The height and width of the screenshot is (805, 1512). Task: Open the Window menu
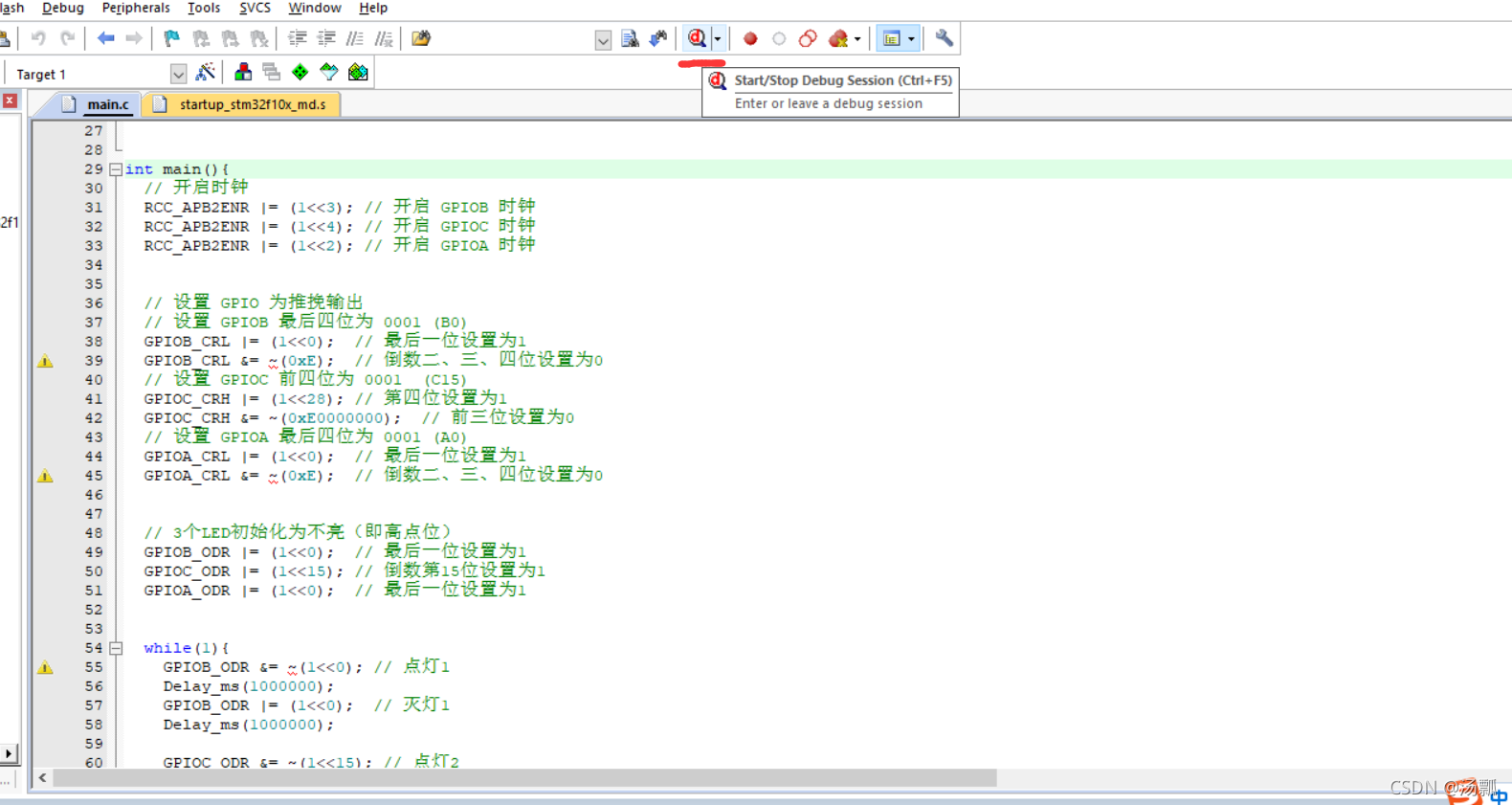click(x=315, y=8)
